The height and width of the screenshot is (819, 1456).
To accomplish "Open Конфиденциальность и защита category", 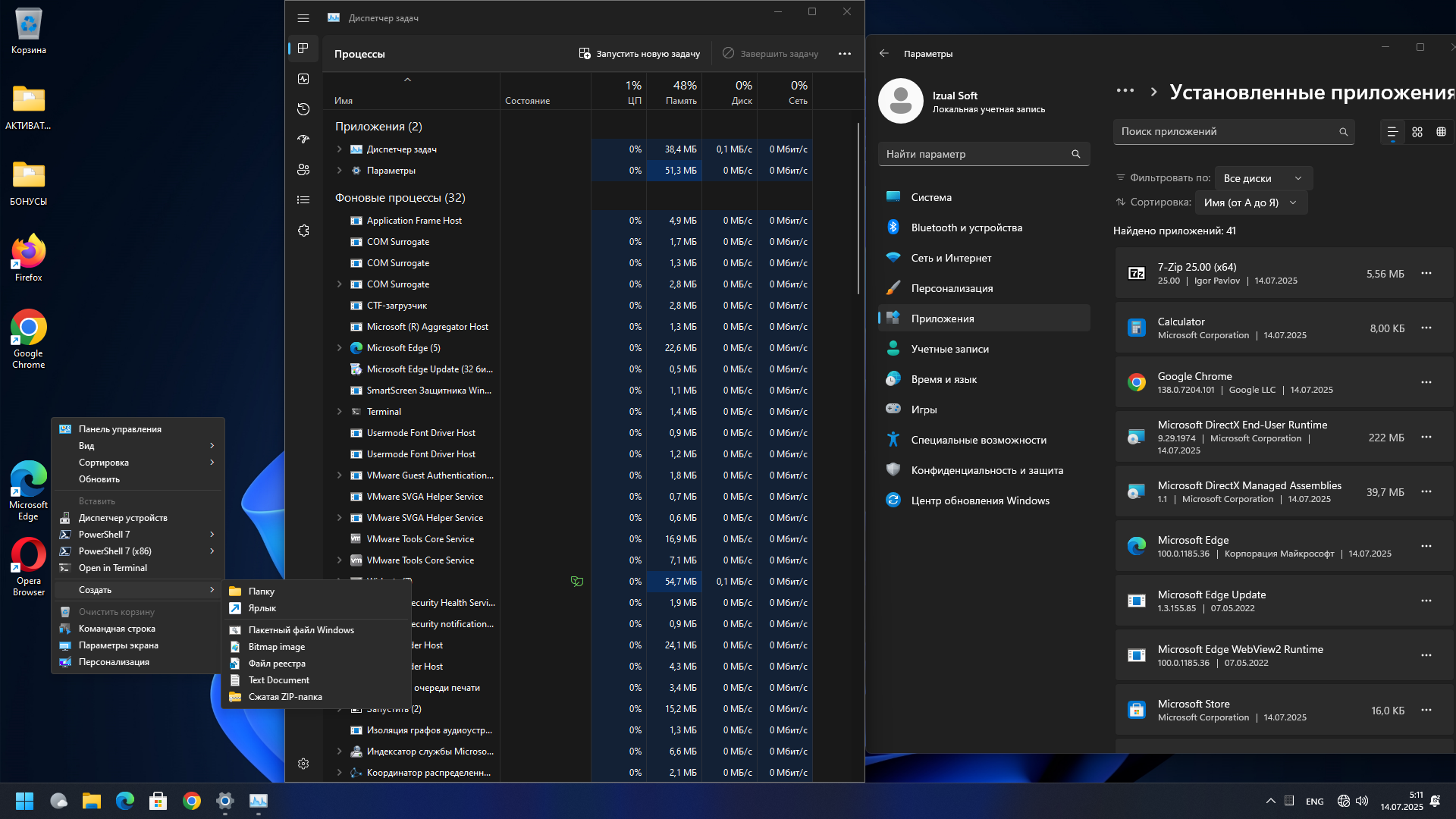I will [x=984, y=470].
